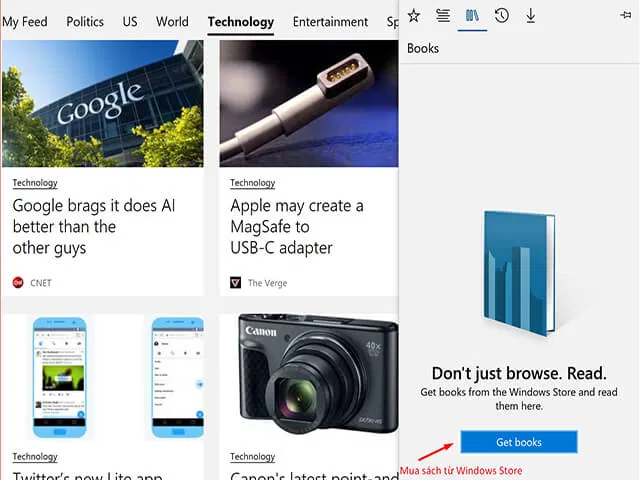
Task: Pin the hub pane with pin icon
Action: tap(625, 16)
